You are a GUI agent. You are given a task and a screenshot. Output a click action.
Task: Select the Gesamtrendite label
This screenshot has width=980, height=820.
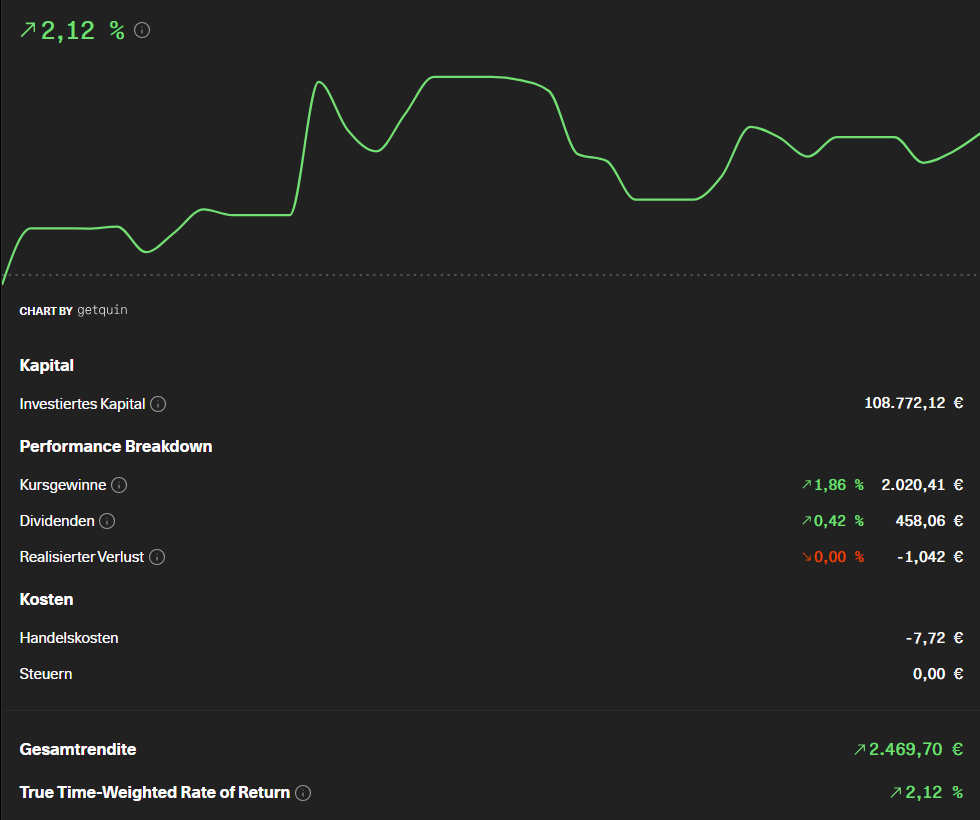point(78,749)
